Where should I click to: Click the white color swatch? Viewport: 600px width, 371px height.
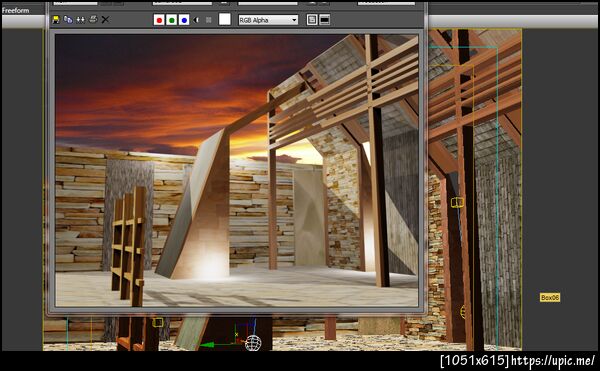(x=225, y=20)
